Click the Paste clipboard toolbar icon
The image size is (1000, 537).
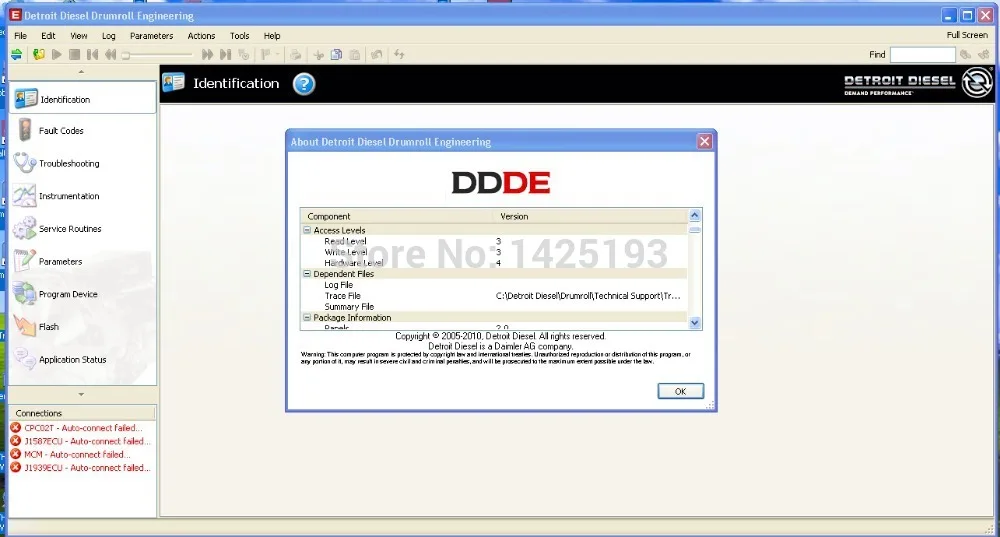point(355,55)
